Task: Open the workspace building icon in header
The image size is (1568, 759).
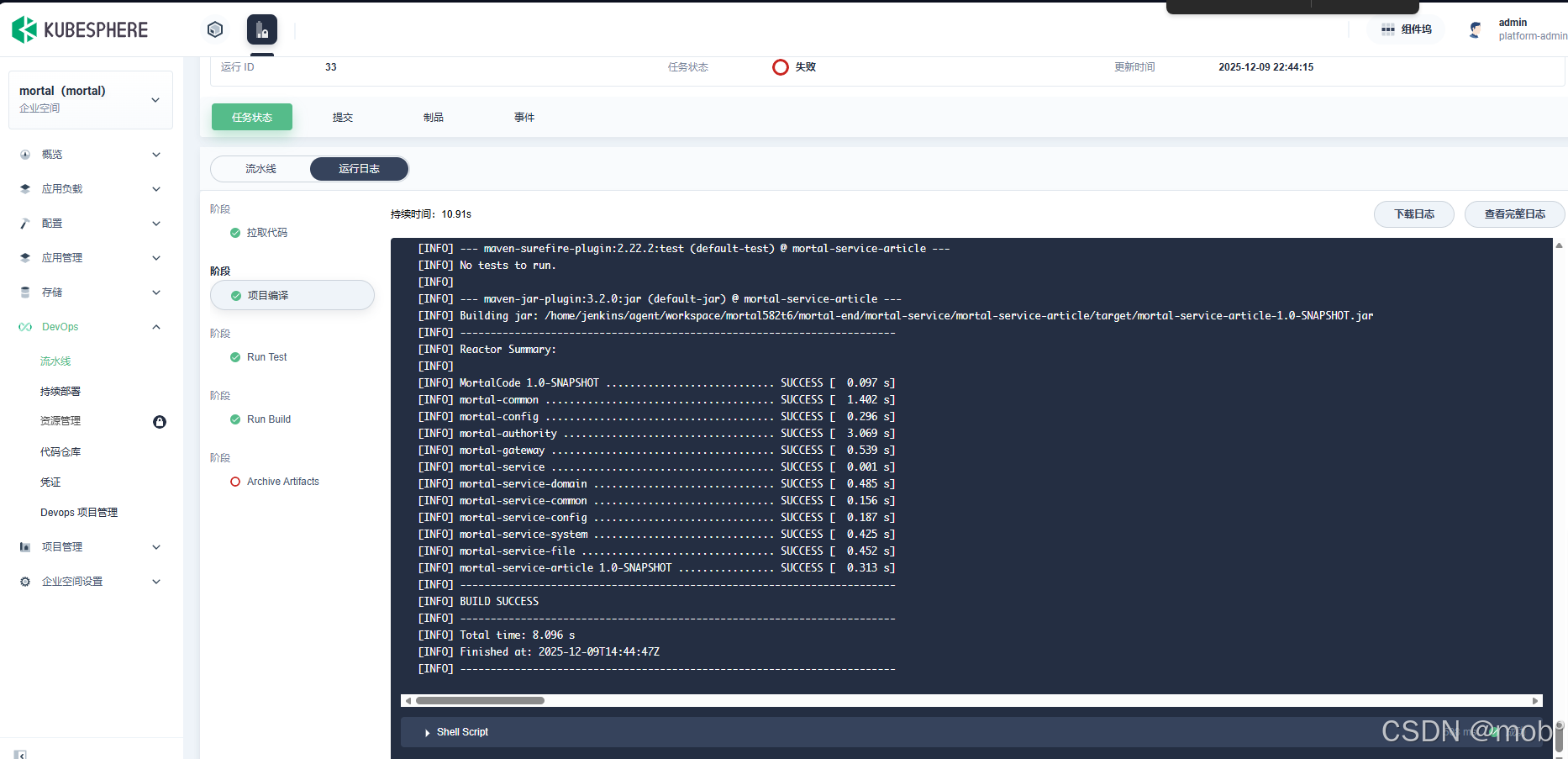Action: [262, 29]
